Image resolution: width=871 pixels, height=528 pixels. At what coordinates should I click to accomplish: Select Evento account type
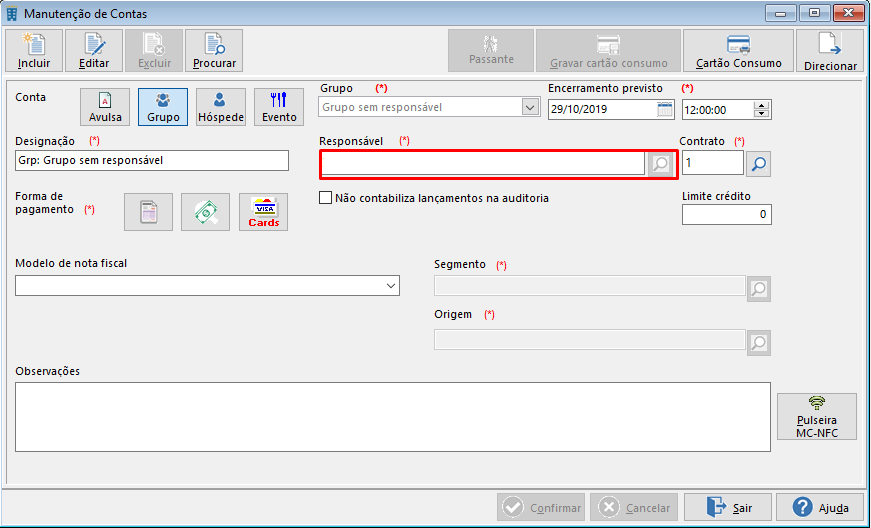coord(279,107)
